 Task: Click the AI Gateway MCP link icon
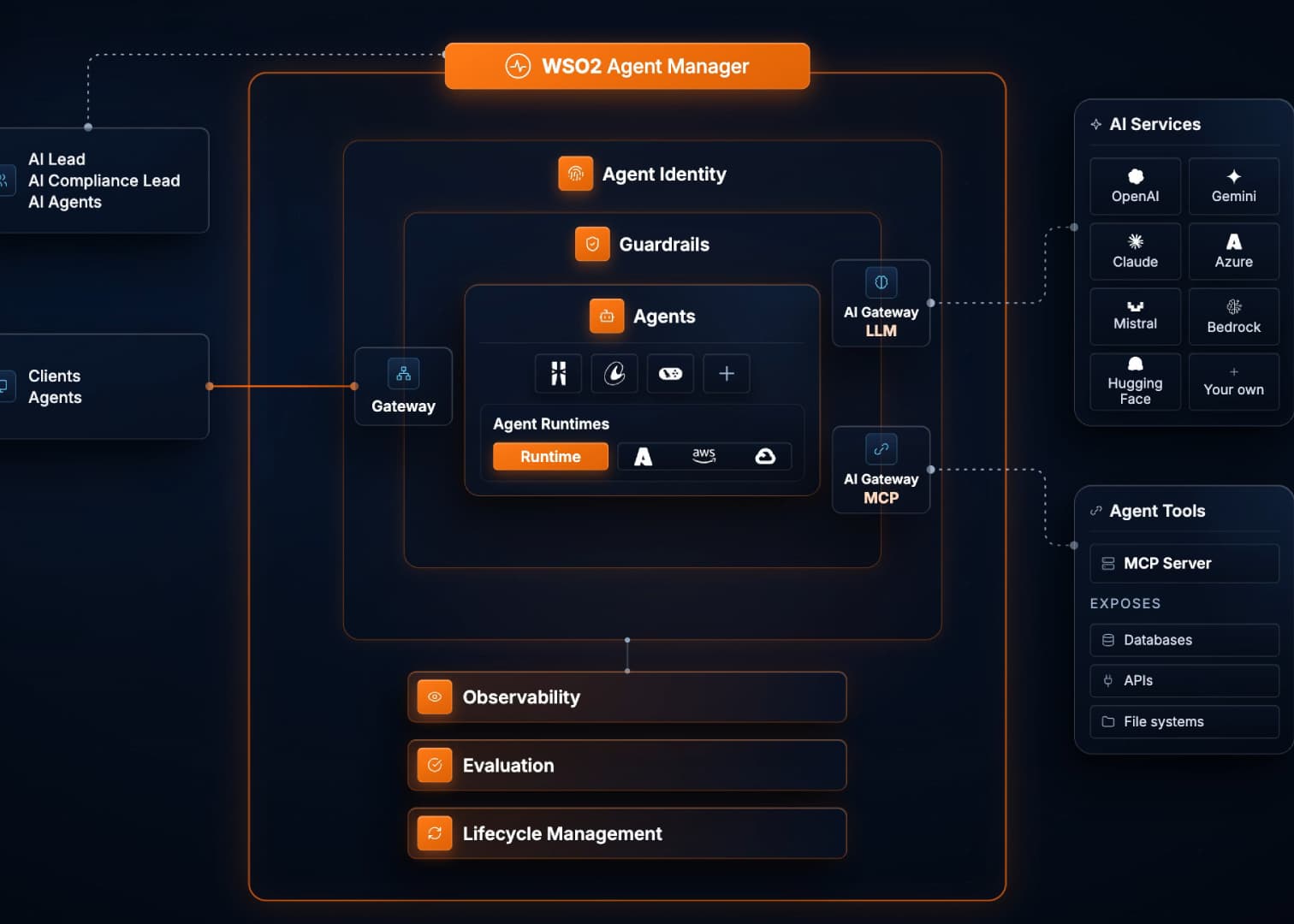tap(881, 449)
